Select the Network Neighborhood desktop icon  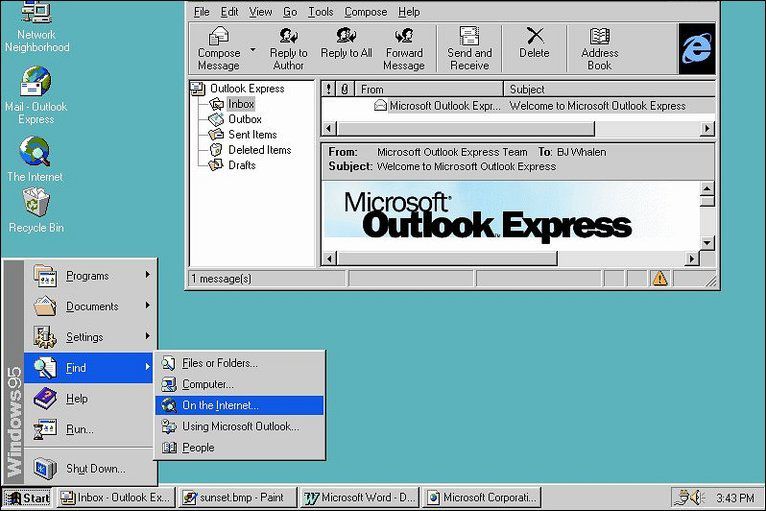point(37,26)
